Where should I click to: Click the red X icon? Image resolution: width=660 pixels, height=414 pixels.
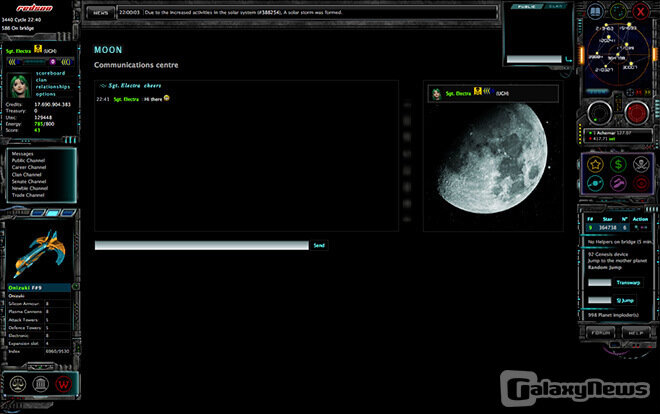pyautogui.click(x=641, y=11)
